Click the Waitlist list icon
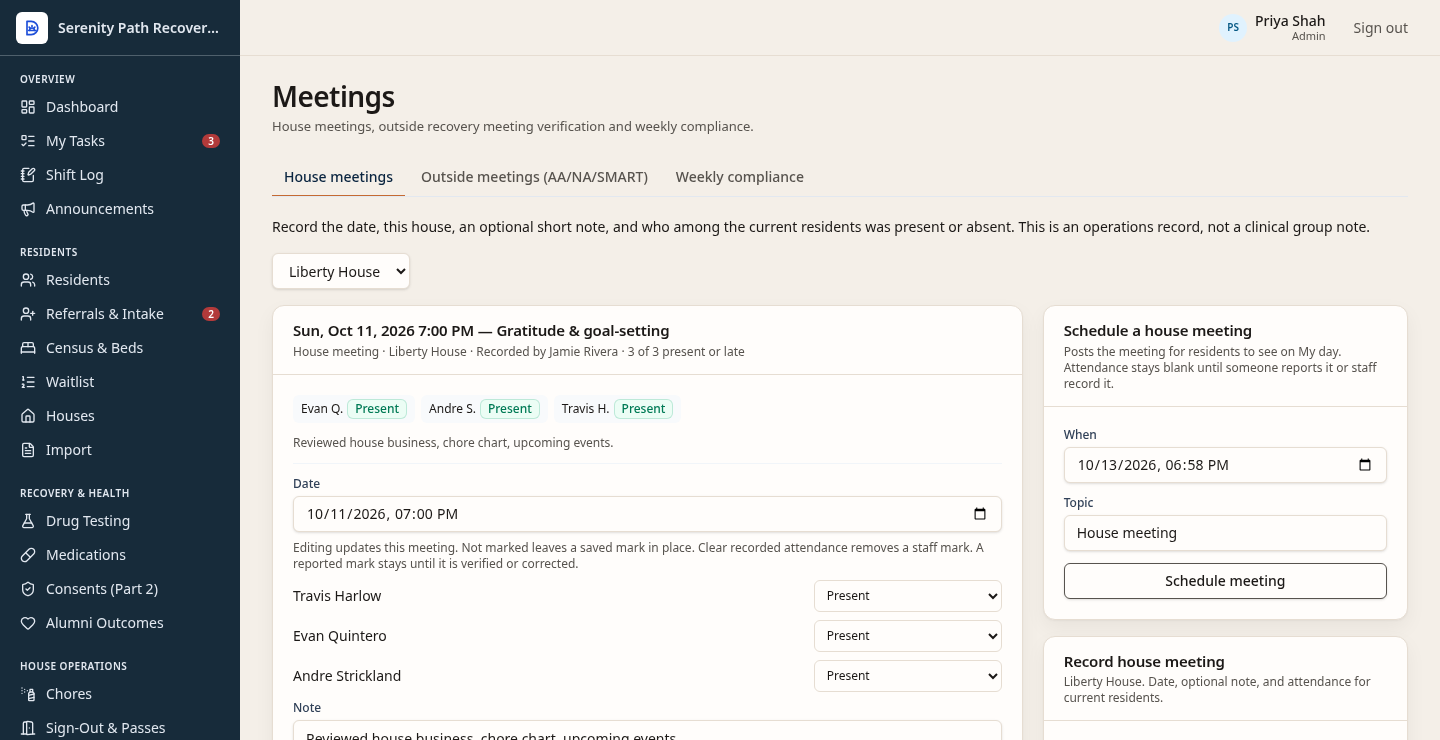Viewport: 1440px width, 740px height. [x=28, y=382]
